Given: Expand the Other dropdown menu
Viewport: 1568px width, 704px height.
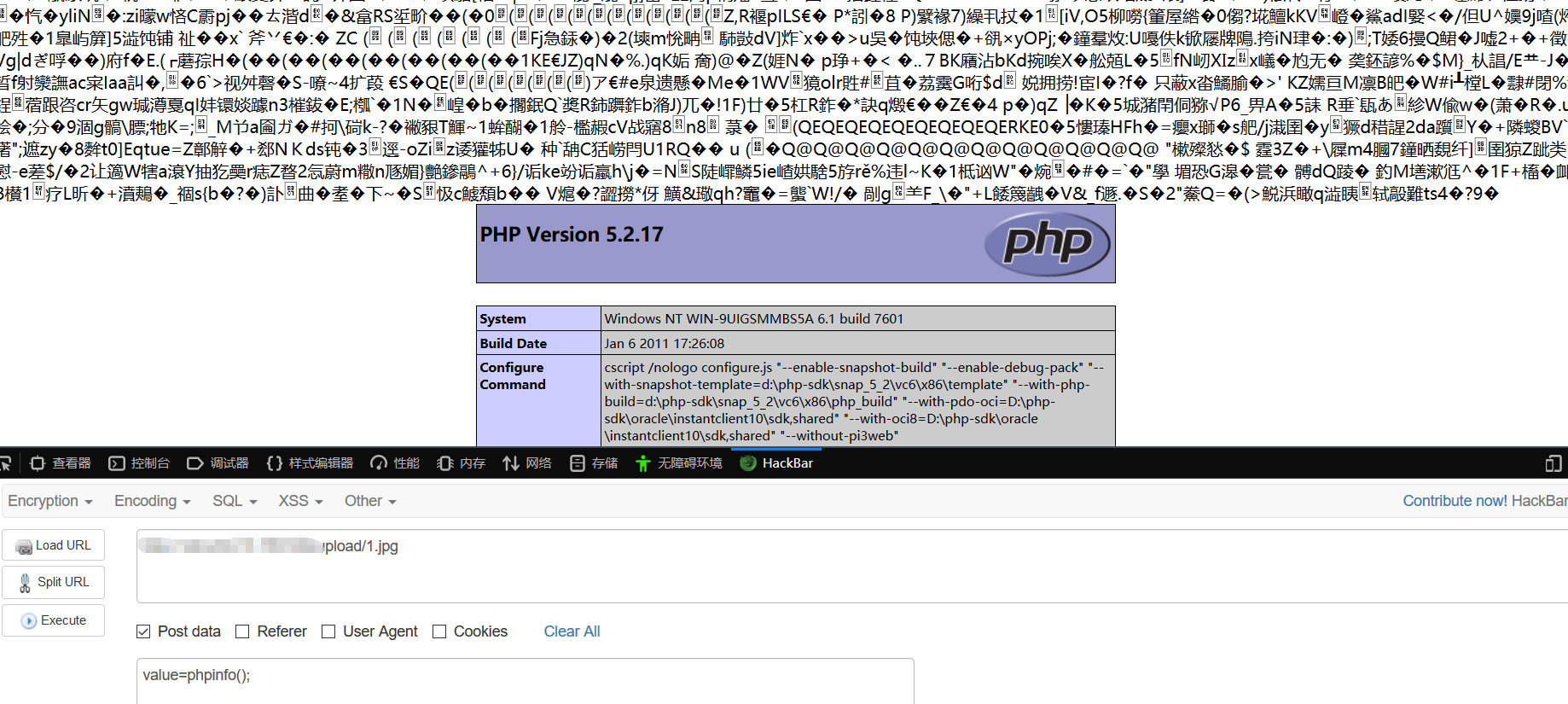Looking at the screenshot, I should coord(370,501).
